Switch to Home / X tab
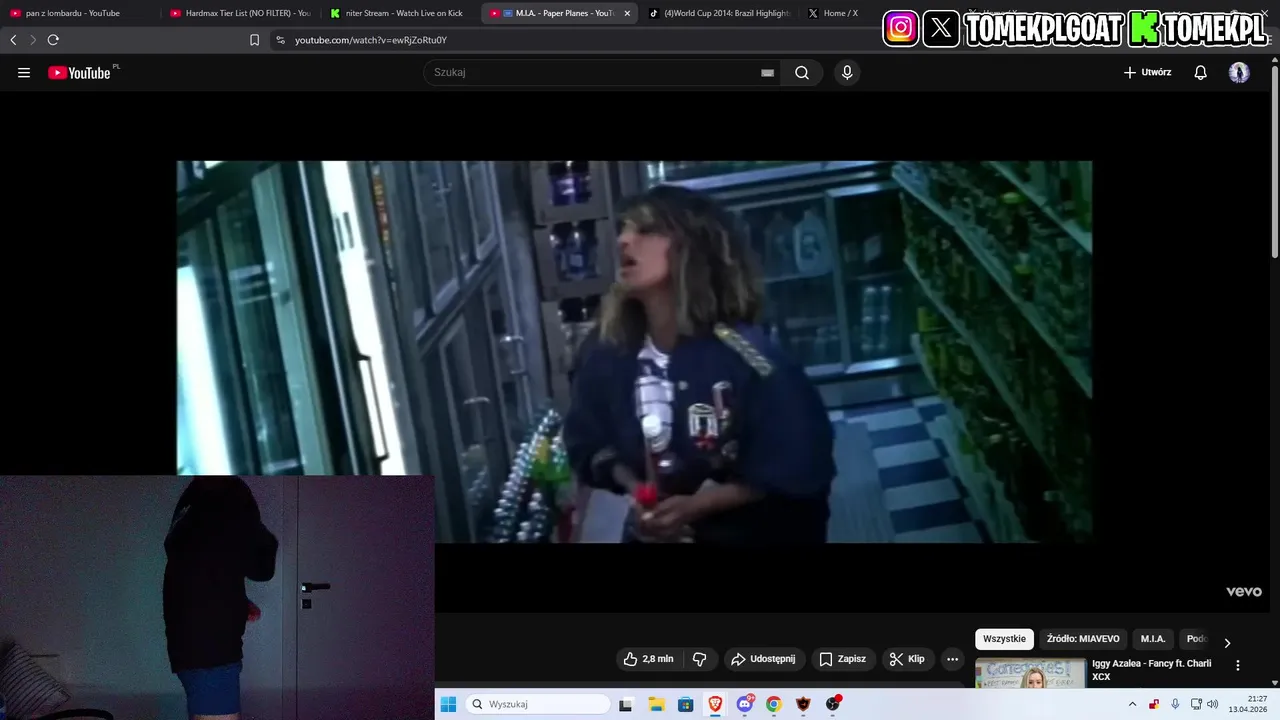Viewport: 1280px width, 720px height. coord(838,13)
